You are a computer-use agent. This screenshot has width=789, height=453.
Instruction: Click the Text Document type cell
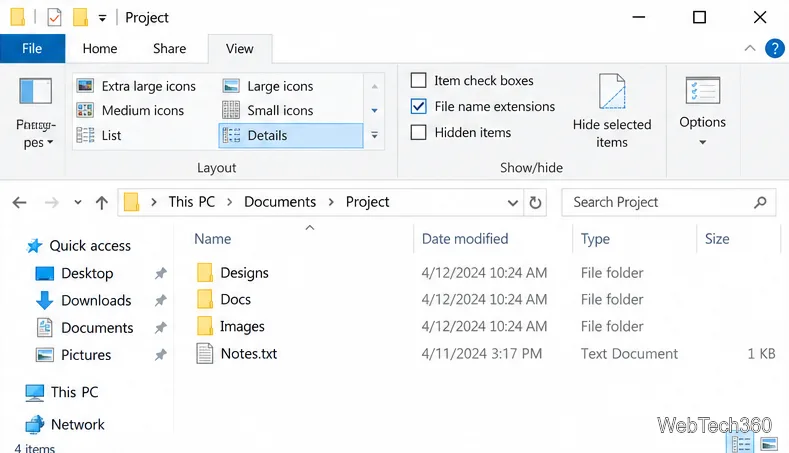coord(629,353)
